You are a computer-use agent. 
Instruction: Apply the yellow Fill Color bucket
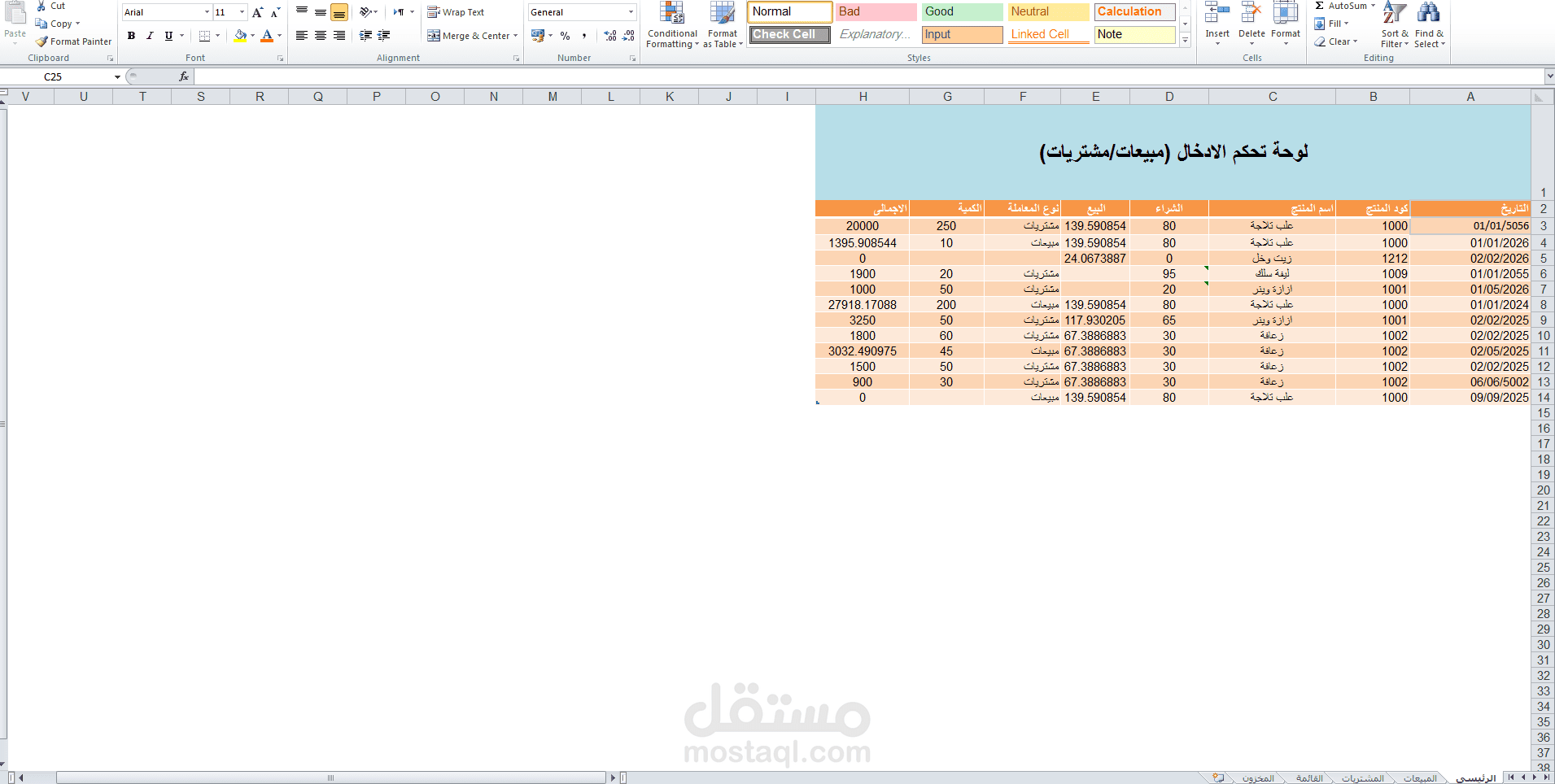240,36
